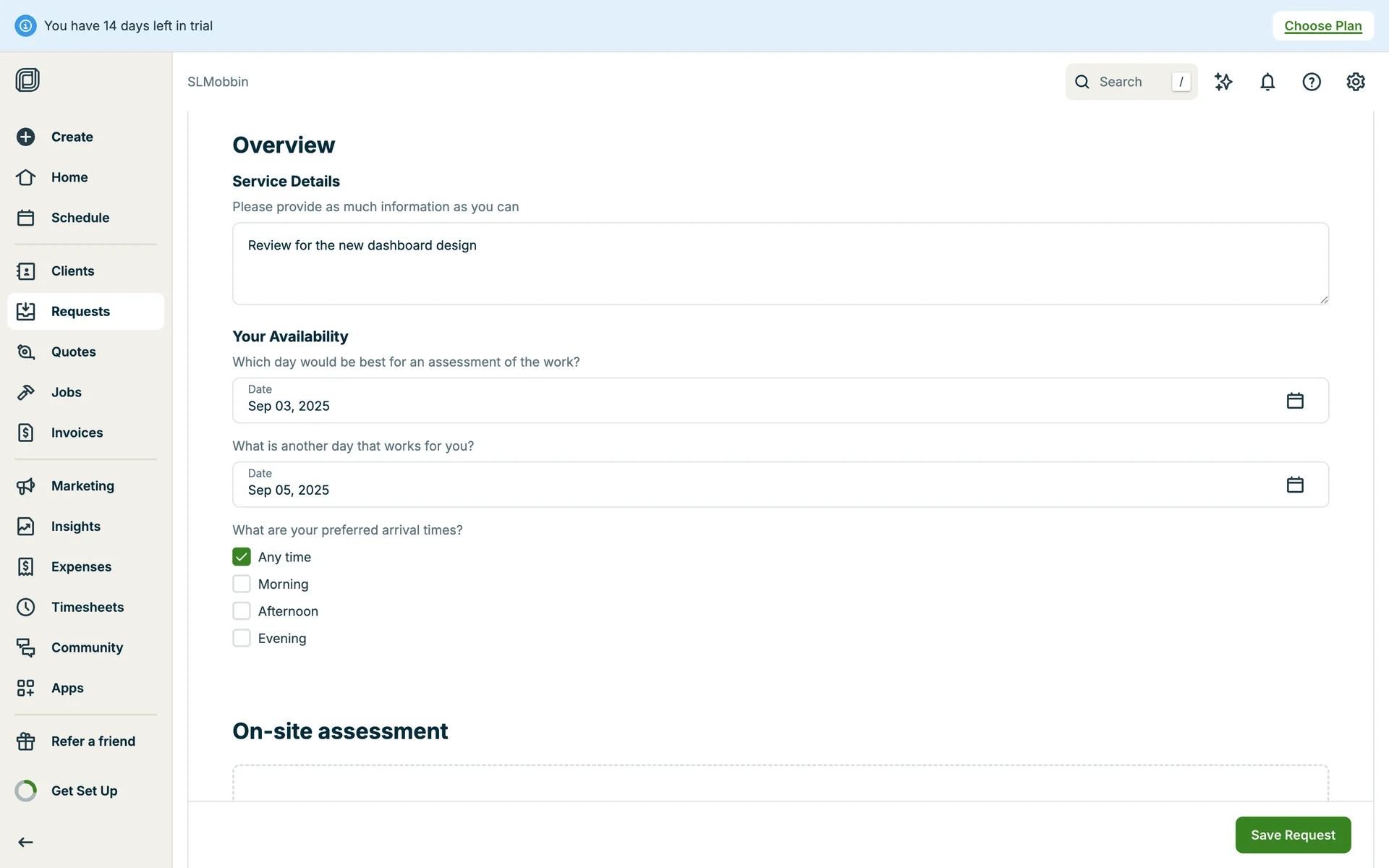Open the notifications bell
Screen dimensions: 1389x868
pyautogui.click(x=1267, y=82)
